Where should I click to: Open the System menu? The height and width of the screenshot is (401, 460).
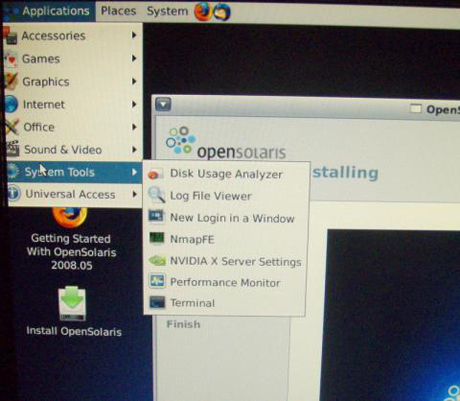pyautogui.click(x=167, y=11)
